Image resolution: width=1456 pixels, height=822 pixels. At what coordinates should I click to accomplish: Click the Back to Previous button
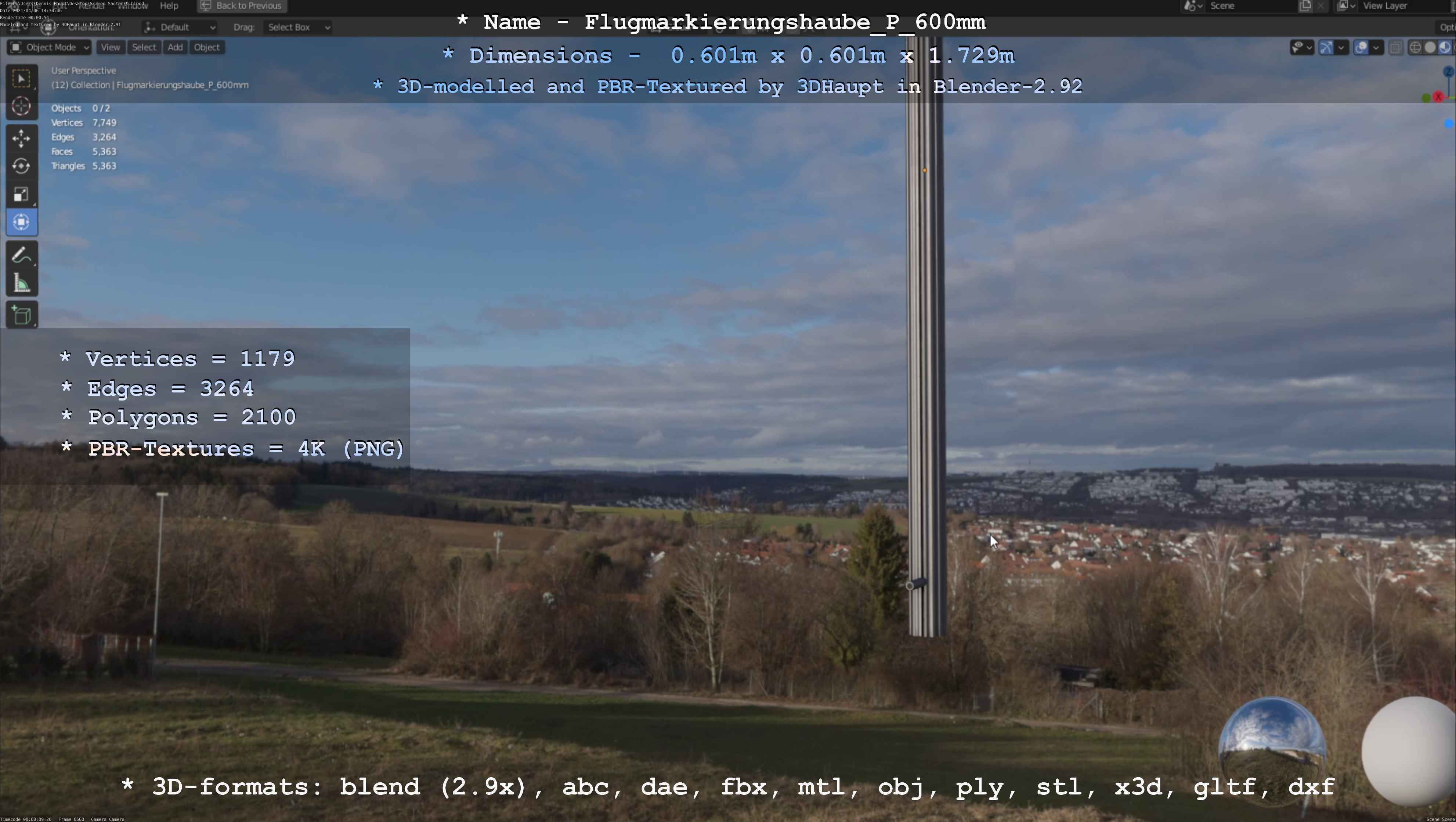coord(242,6)
